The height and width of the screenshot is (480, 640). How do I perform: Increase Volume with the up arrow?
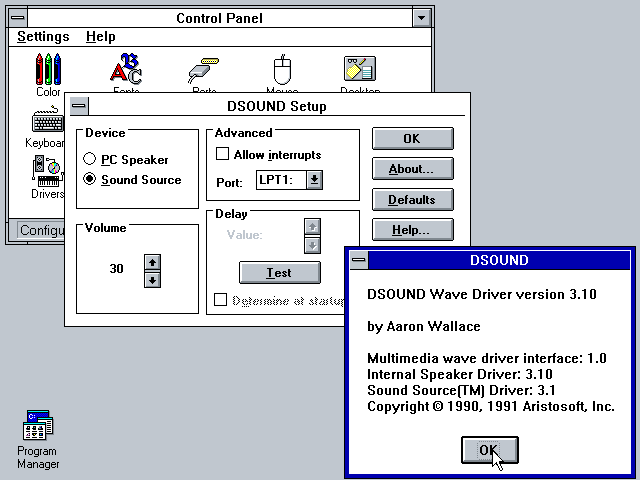pyautogui.click(x=152, y=262)
